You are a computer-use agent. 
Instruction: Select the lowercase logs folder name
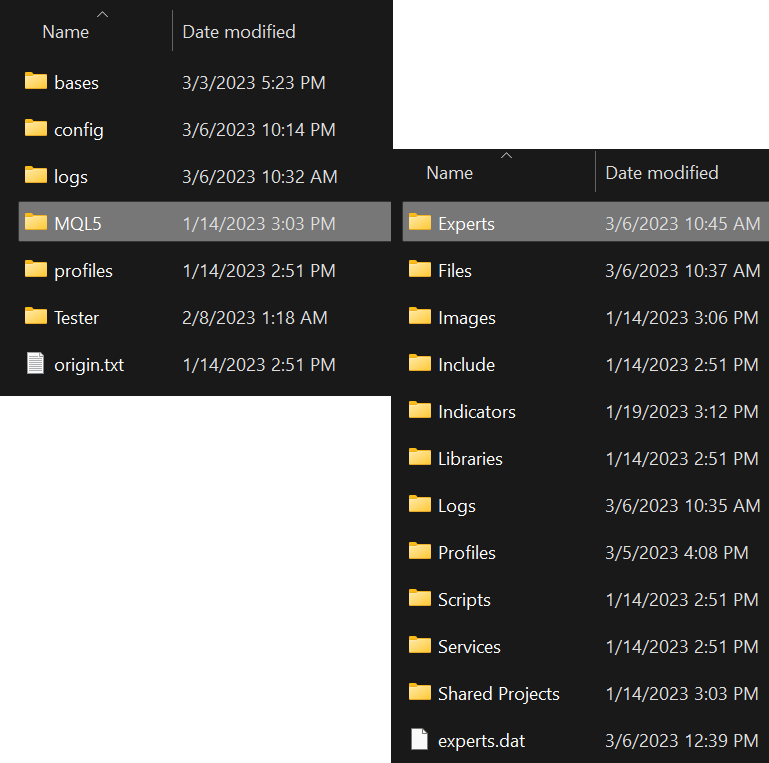click(71, 177)
